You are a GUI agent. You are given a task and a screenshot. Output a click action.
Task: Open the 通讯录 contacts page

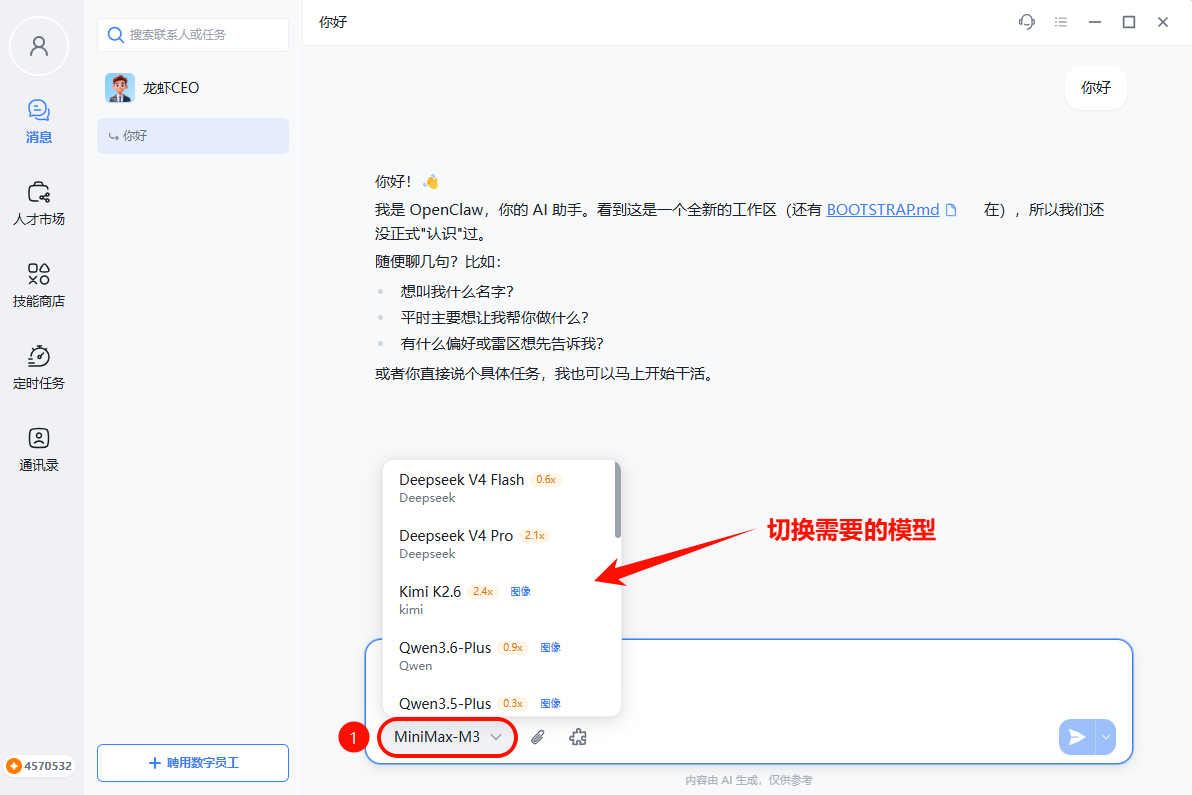point(39,450)
